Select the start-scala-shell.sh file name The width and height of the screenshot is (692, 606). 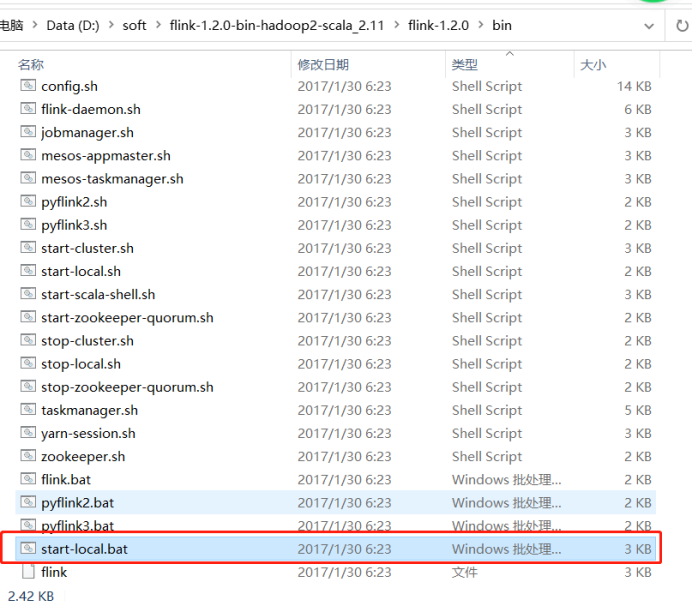tap(98, 294)
